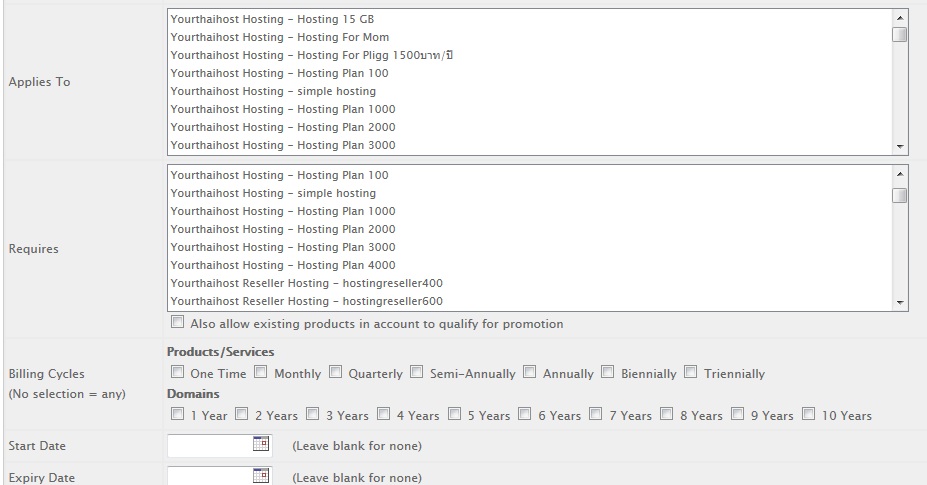Screen dimensions: 927x485
Task: Click the Requires list scroll-up arrow
Action: tap(900, 174)
